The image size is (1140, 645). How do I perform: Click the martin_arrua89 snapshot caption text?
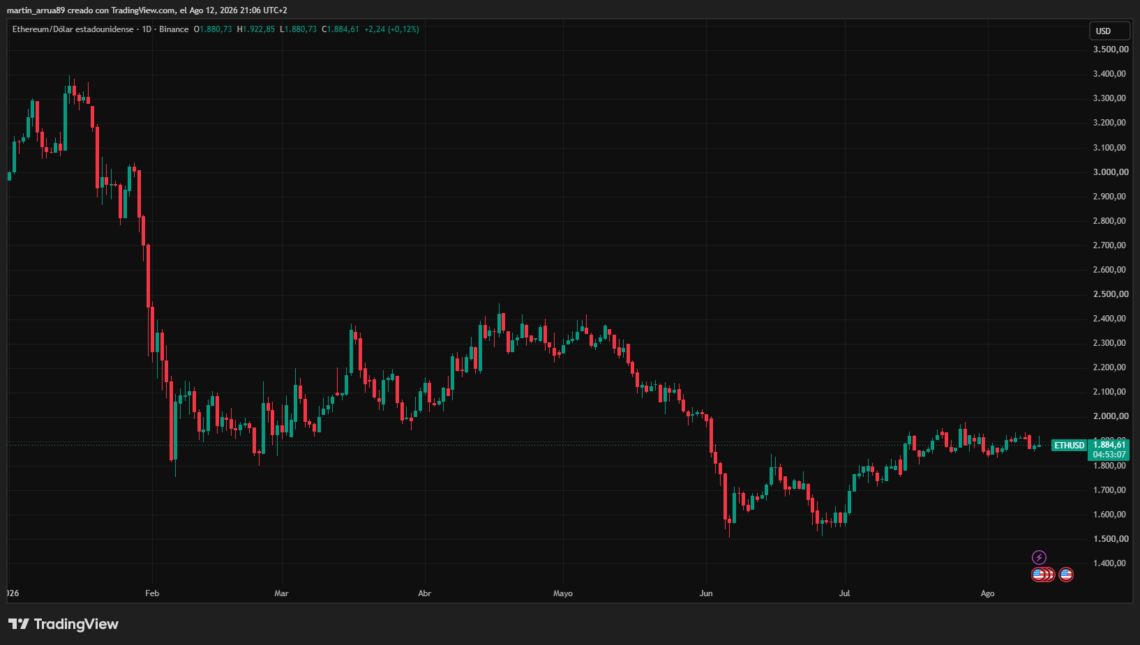click(x=147, y=10)
